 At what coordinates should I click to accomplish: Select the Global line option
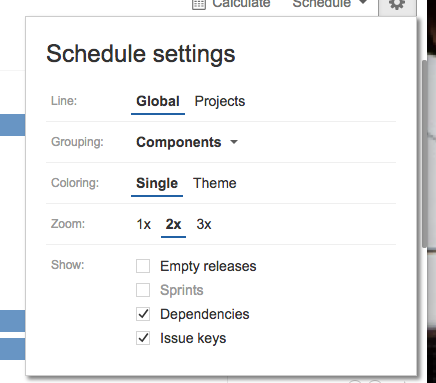pos(158,101)
